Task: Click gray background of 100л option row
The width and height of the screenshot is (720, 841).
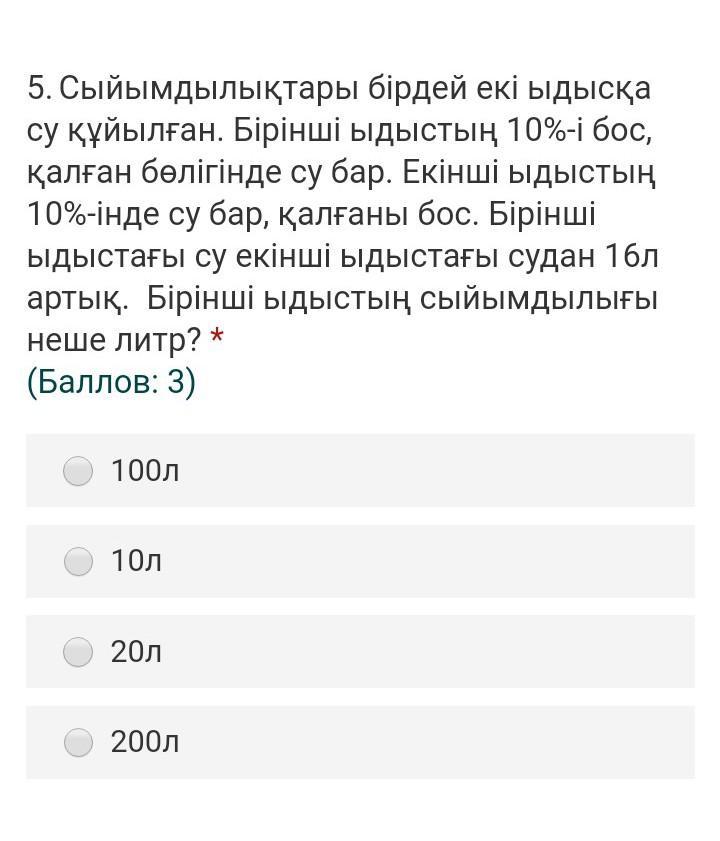Action: point(360,470)
